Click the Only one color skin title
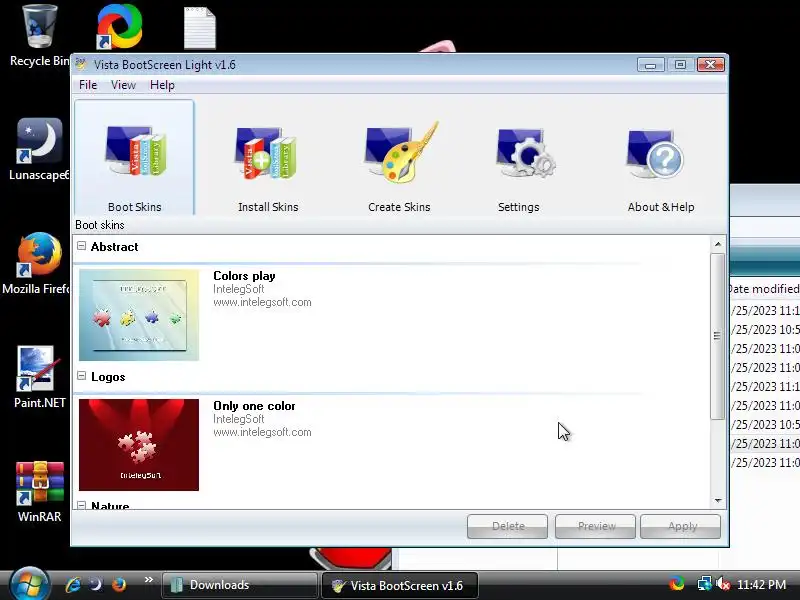The width and height of the screenshot is (800, 600). point(254,406)
